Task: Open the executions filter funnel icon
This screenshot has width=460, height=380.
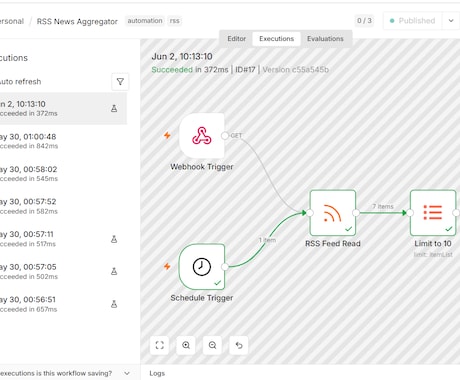Action: click(x=120, y=82)
